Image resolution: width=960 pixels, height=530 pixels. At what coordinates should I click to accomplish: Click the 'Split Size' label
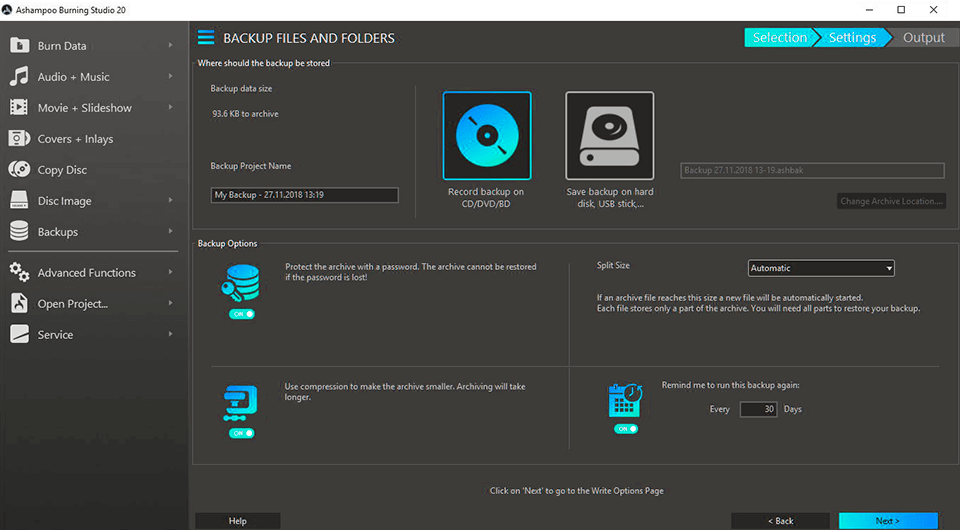pos(613,265)
